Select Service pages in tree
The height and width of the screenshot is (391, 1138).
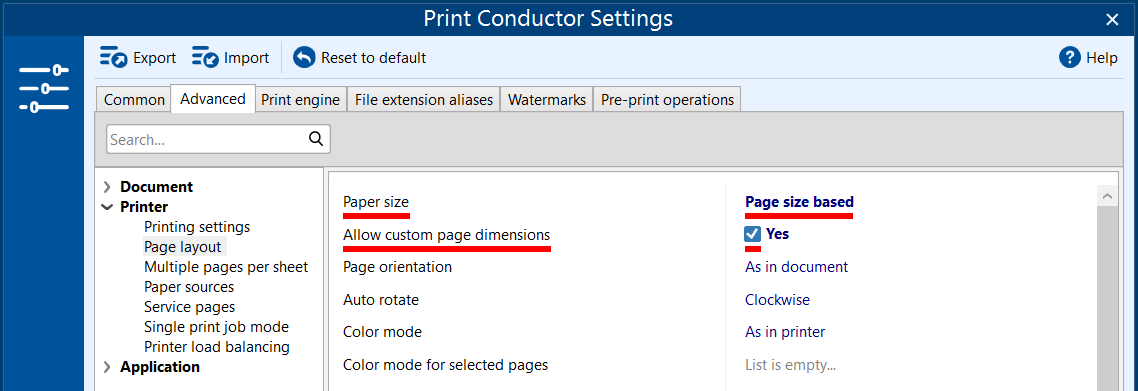coord(189,308)
